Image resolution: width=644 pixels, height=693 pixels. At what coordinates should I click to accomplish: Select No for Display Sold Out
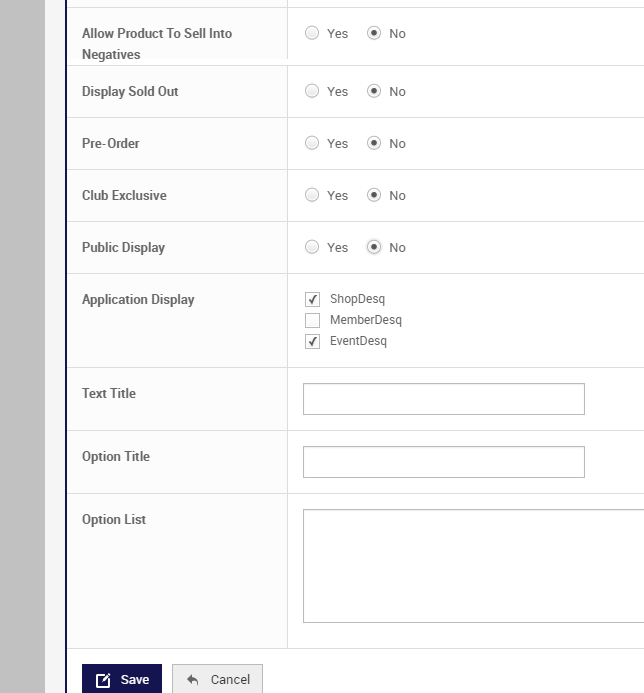[x=374, y=91]
